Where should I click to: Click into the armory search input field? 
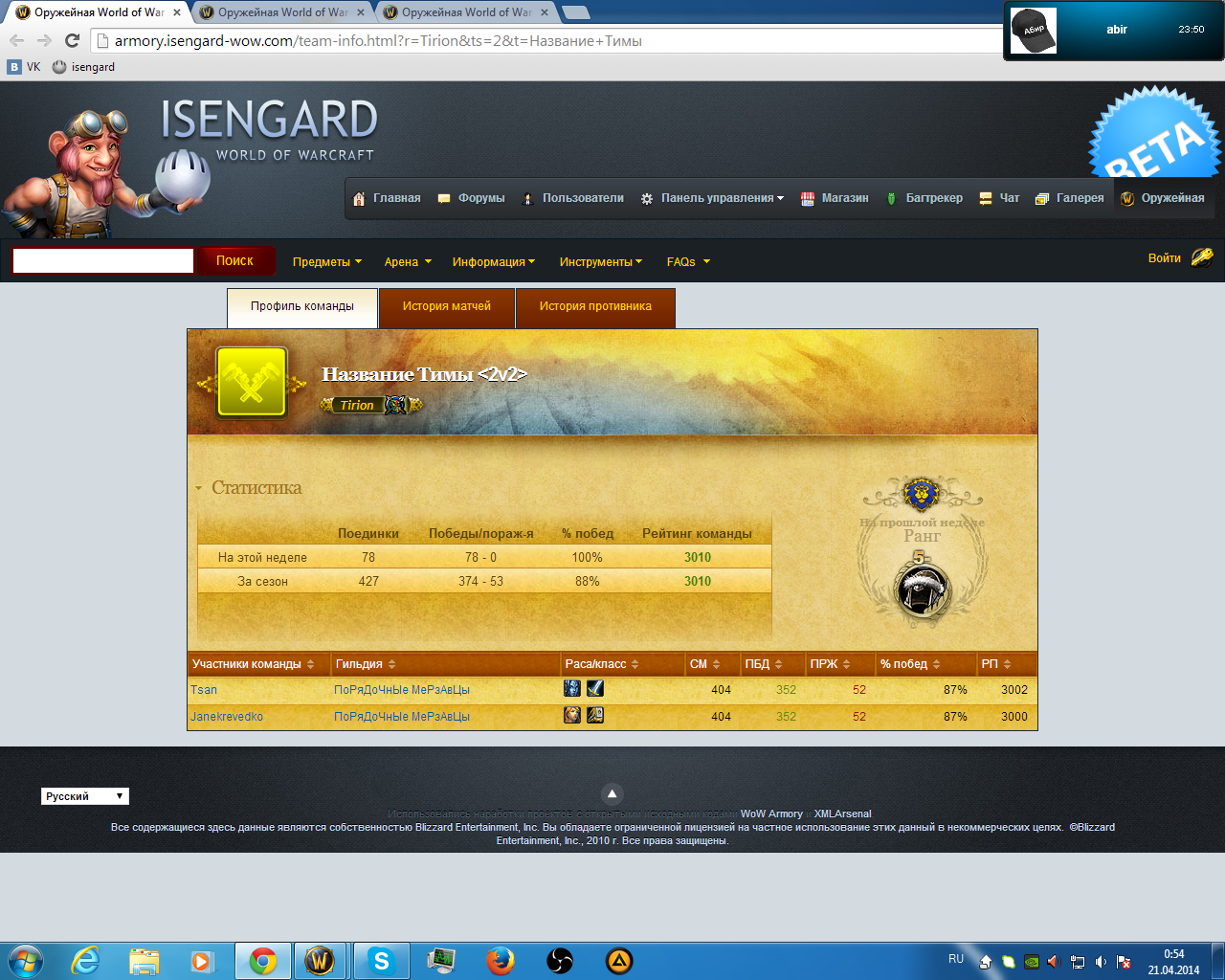pyautogui.click(x=103, y=260)
